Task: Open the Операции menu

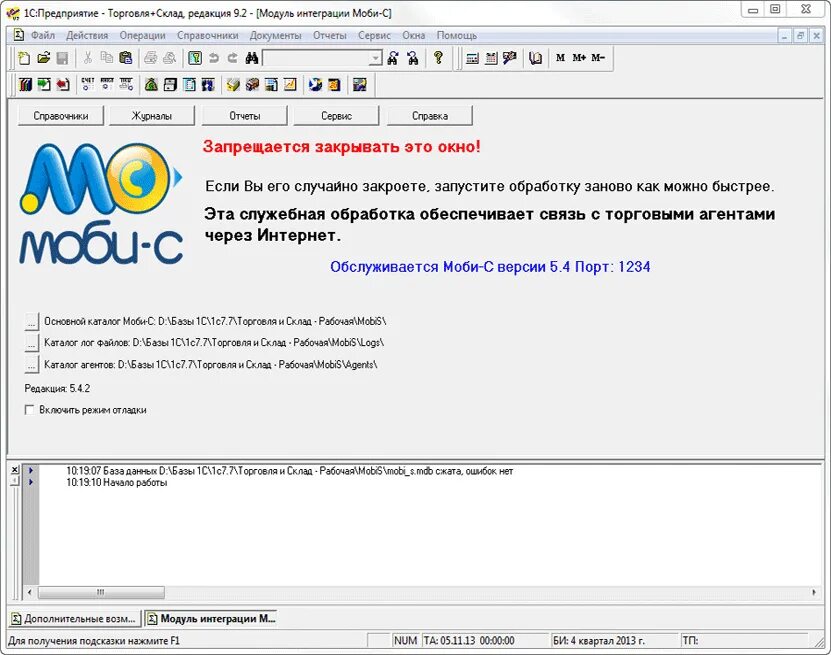Action: pos(142,36)
